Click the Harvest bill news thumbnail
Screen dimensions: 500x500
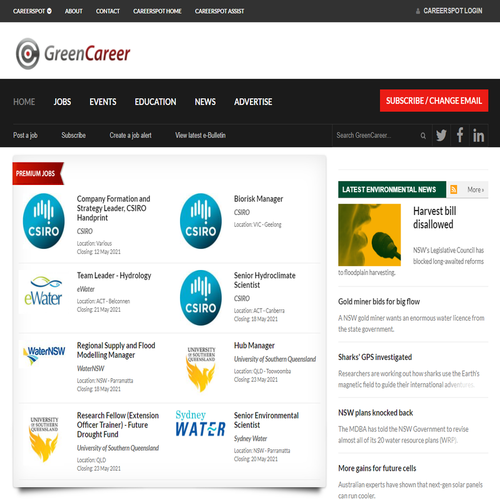tap(369, 235)
